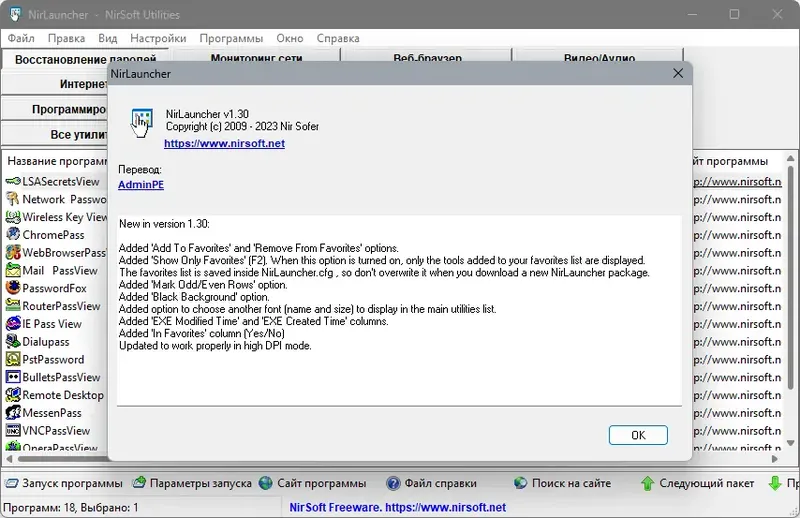This screenshot has height=518, width=800.
Task: Switch to Видео/Аудио tab
Action: pos(599,57)
